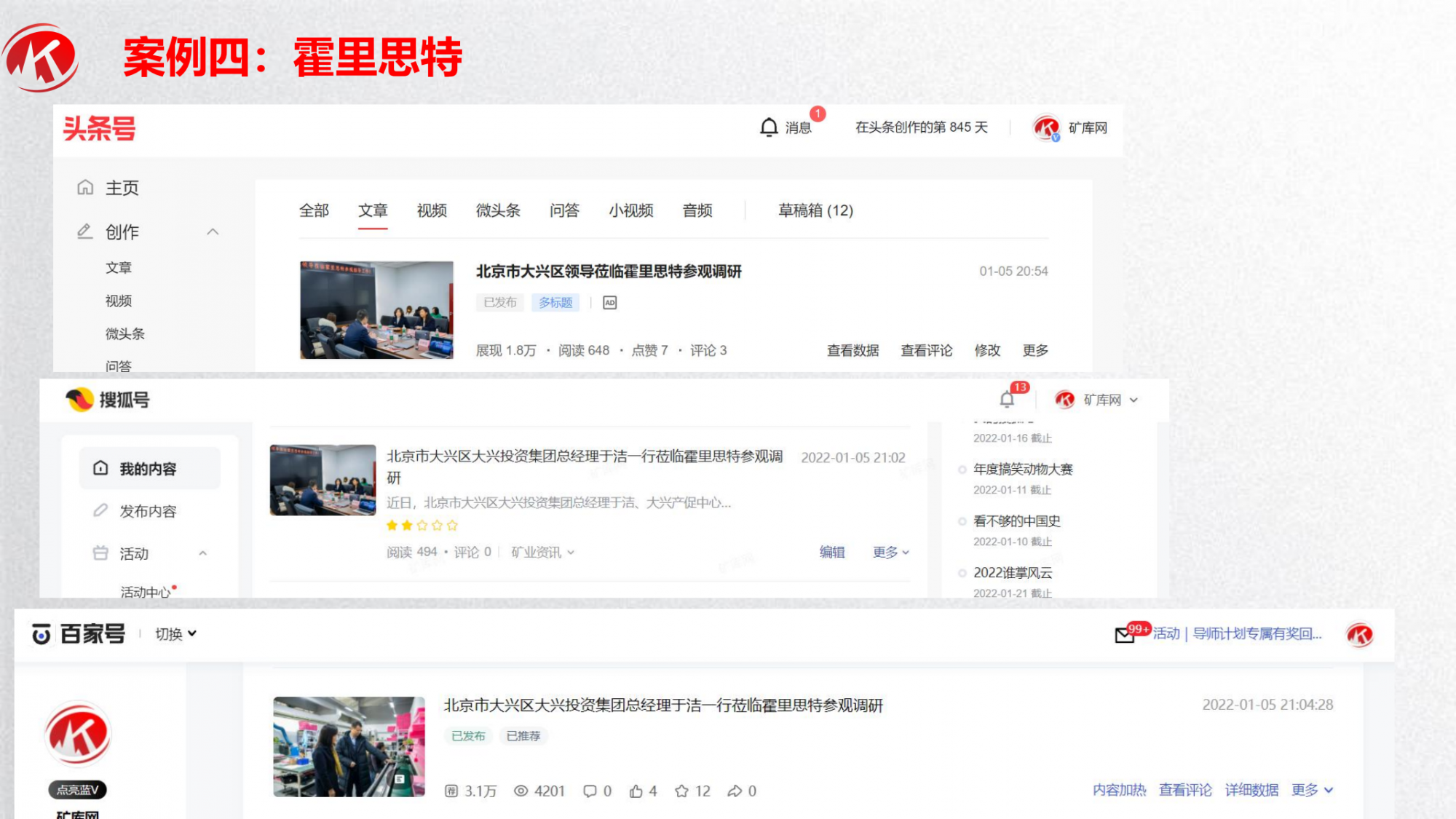Click the Sohu notification bell with 13 badge
This screenshot has width=1456, height=819.
(1007, 399)
